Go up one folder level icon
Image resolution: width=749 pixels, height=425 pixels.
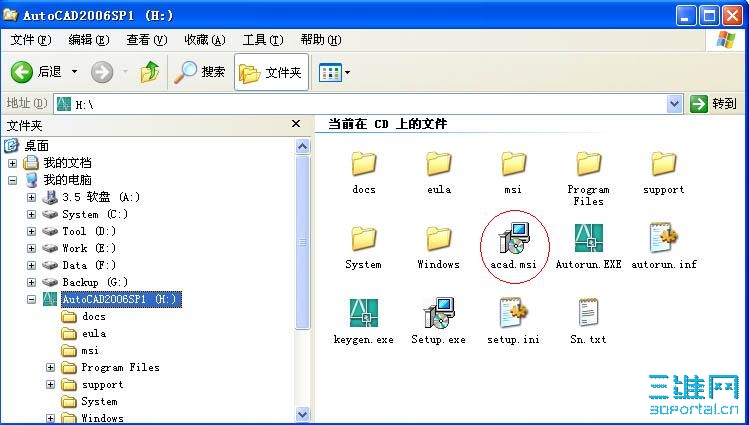click(x=150, y=72)
